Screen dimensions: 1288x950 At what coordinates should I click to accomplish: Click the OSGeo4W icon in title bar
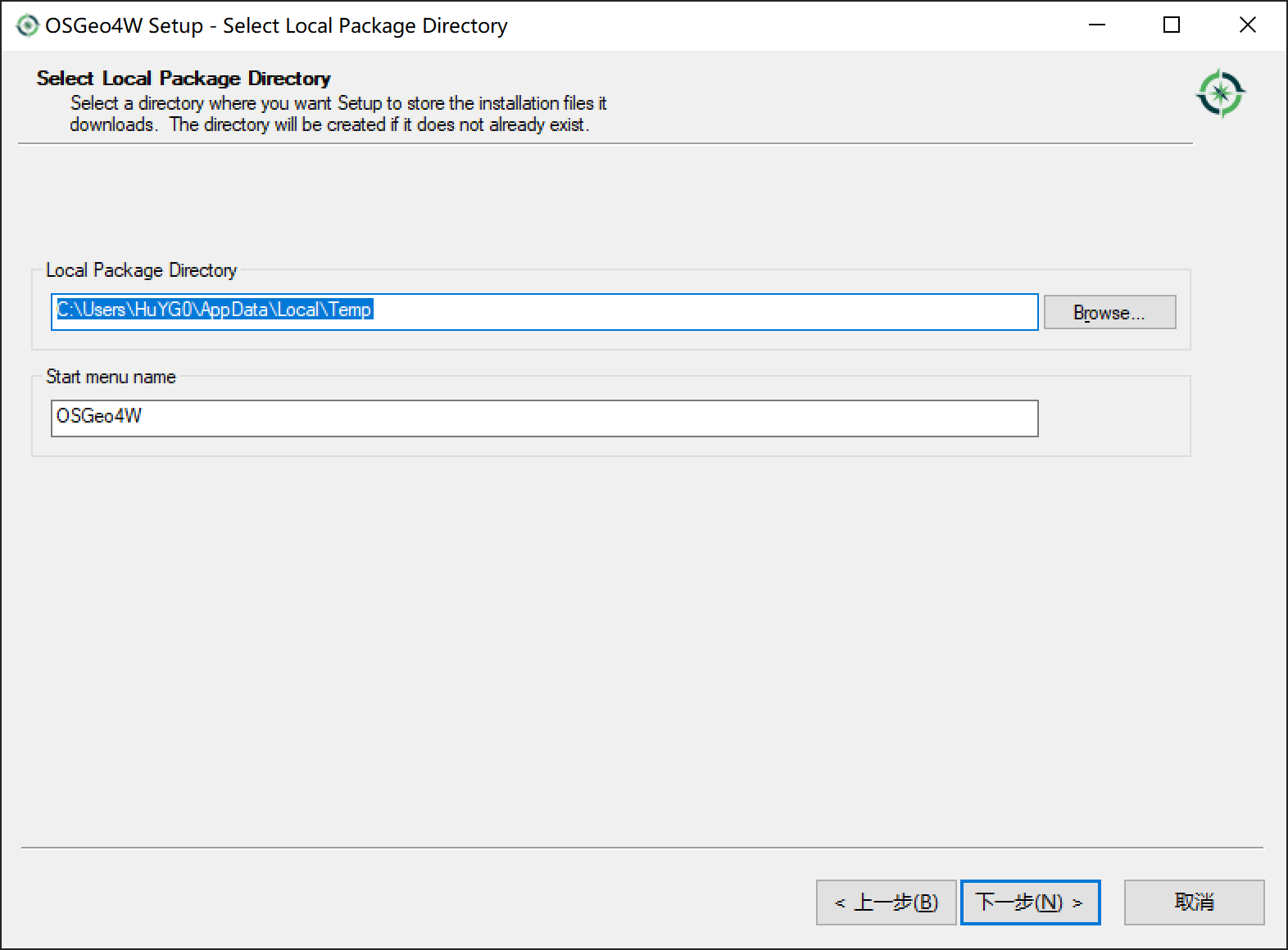coord(27,25)
